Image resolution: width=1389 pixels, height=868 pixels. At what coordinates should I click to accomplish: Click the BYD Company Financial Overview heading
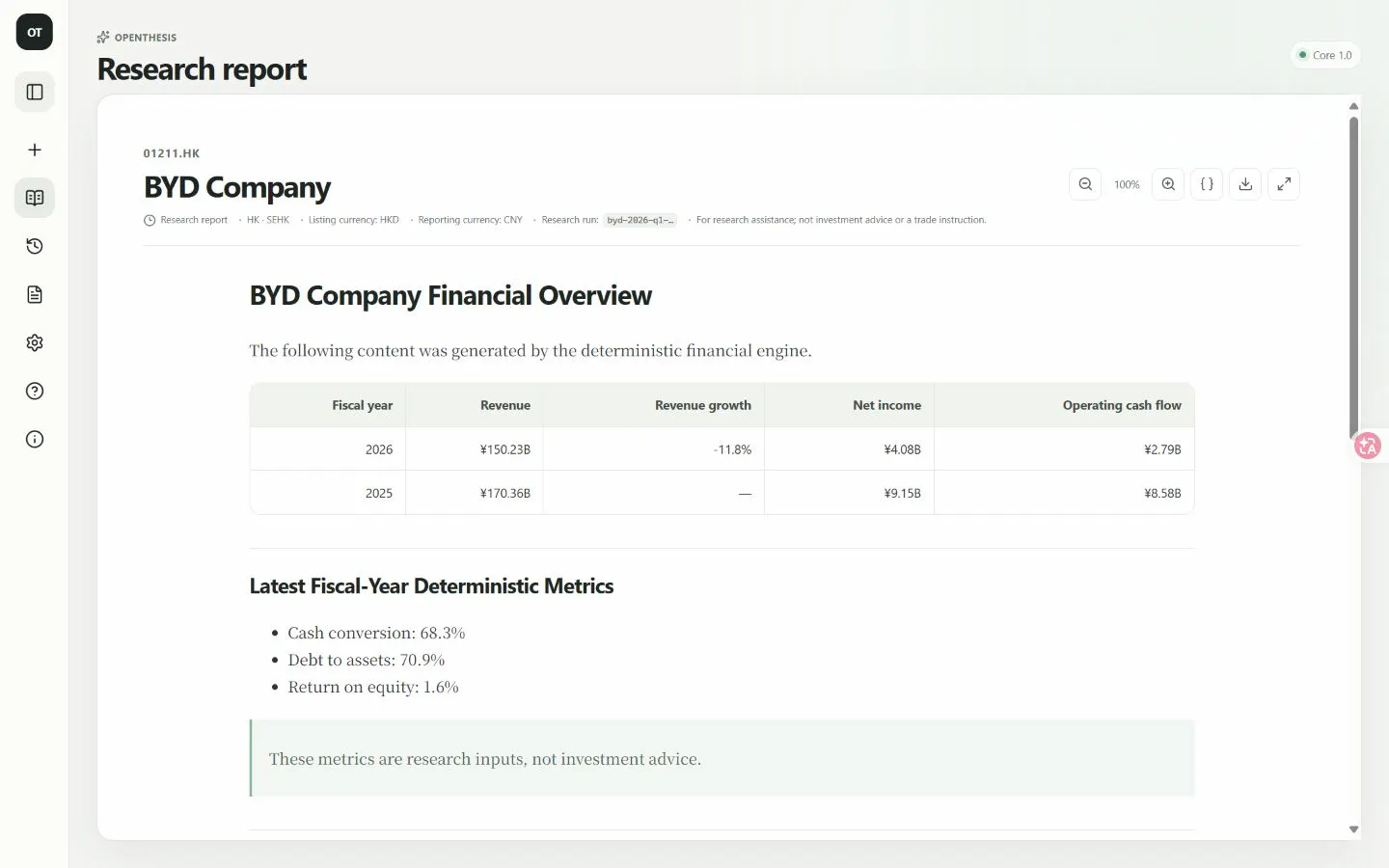click(x=450, y=295)
